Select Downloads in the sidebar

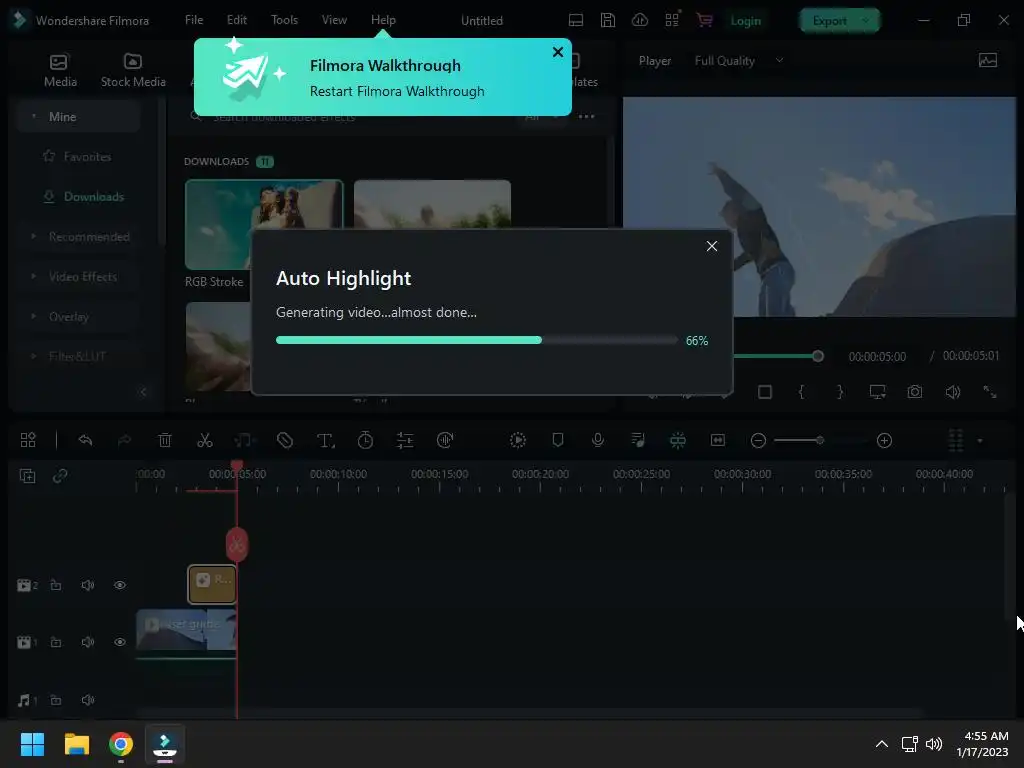pyautogui.click(x=84, y=197)
